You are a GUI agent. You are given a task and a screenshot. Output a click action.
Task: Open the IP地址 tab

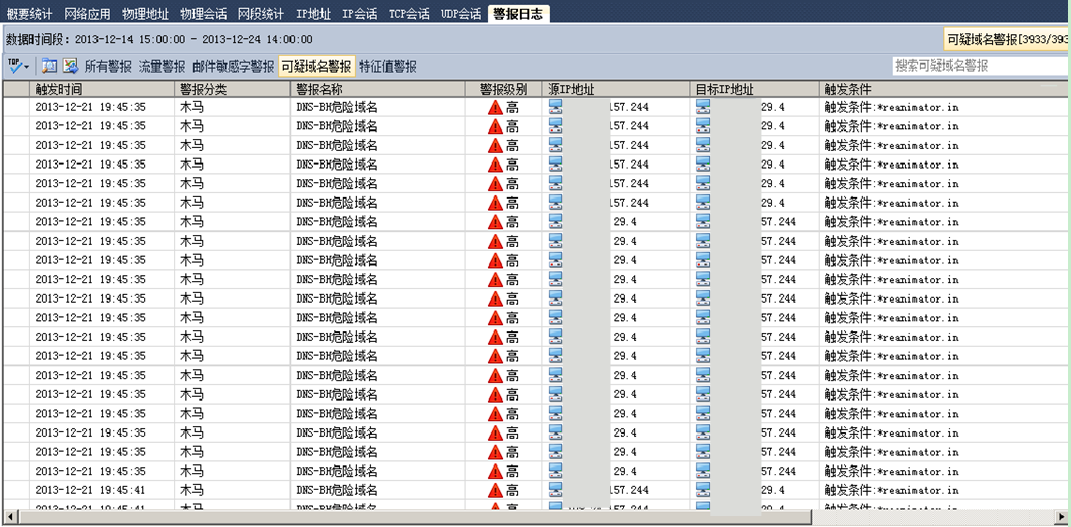pyautogui.click(x=314, y=14)
